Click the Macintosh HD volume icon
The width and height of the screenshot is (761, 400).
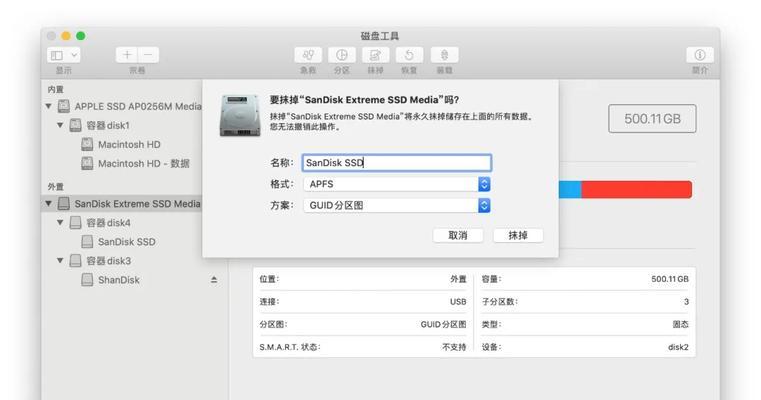87,144
